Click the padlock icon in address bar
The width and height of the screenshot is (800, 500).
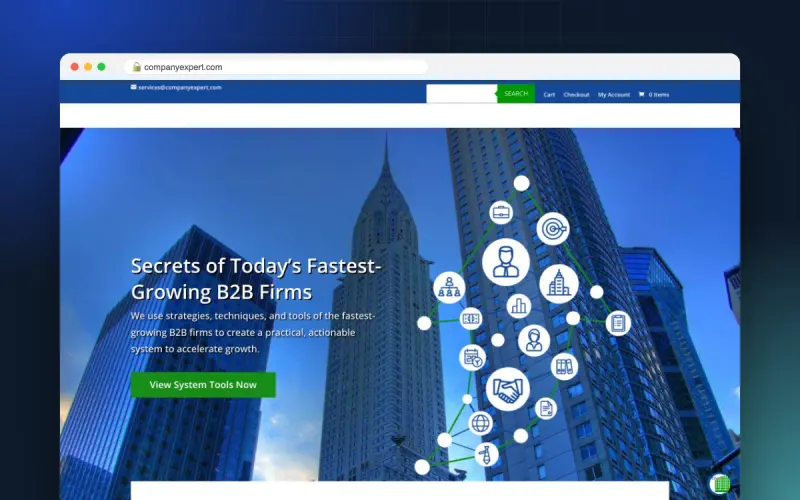pos(136,67)
